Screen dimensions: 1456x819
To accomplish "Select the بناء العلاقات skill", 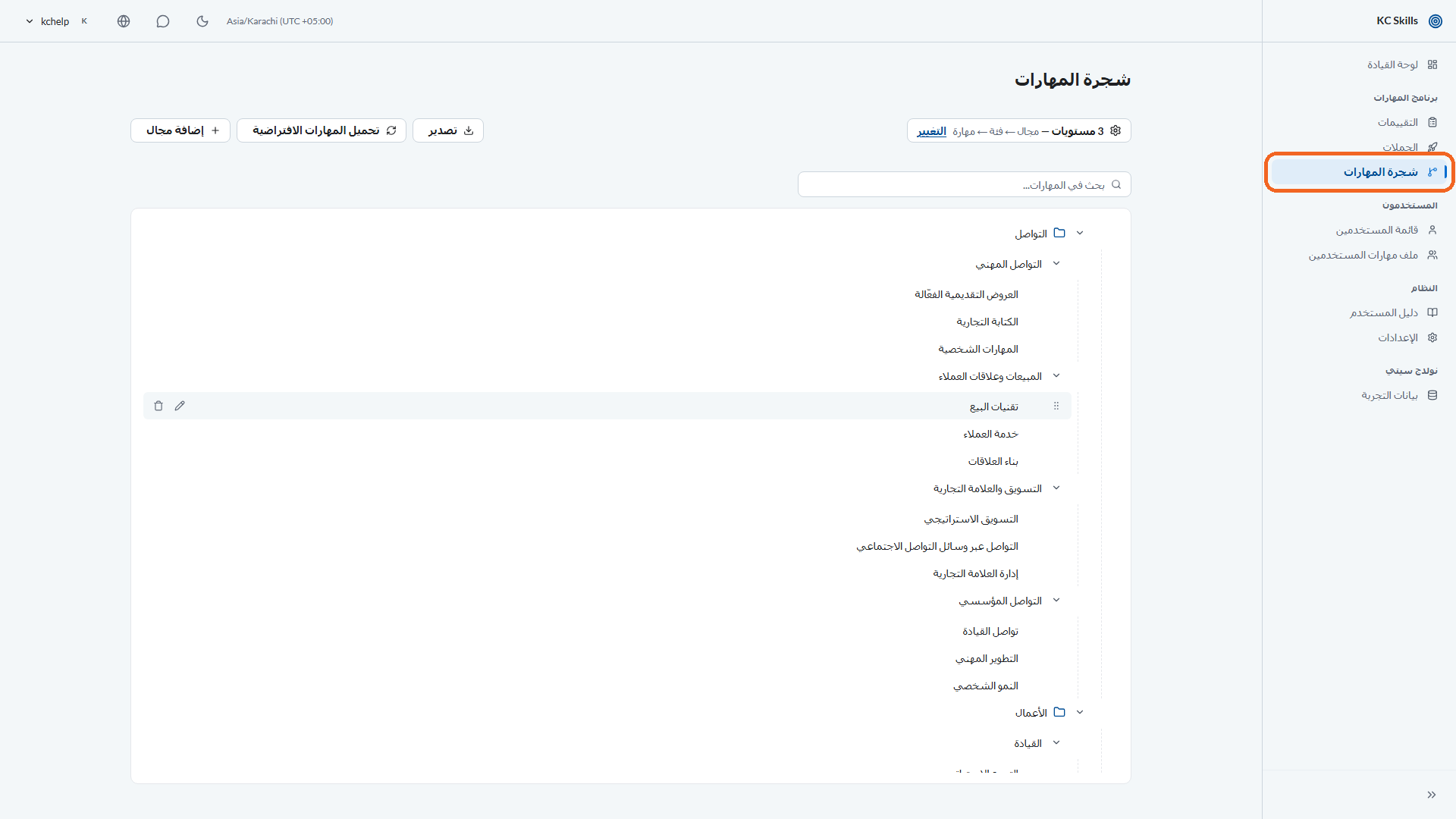I will coord(993,461).
